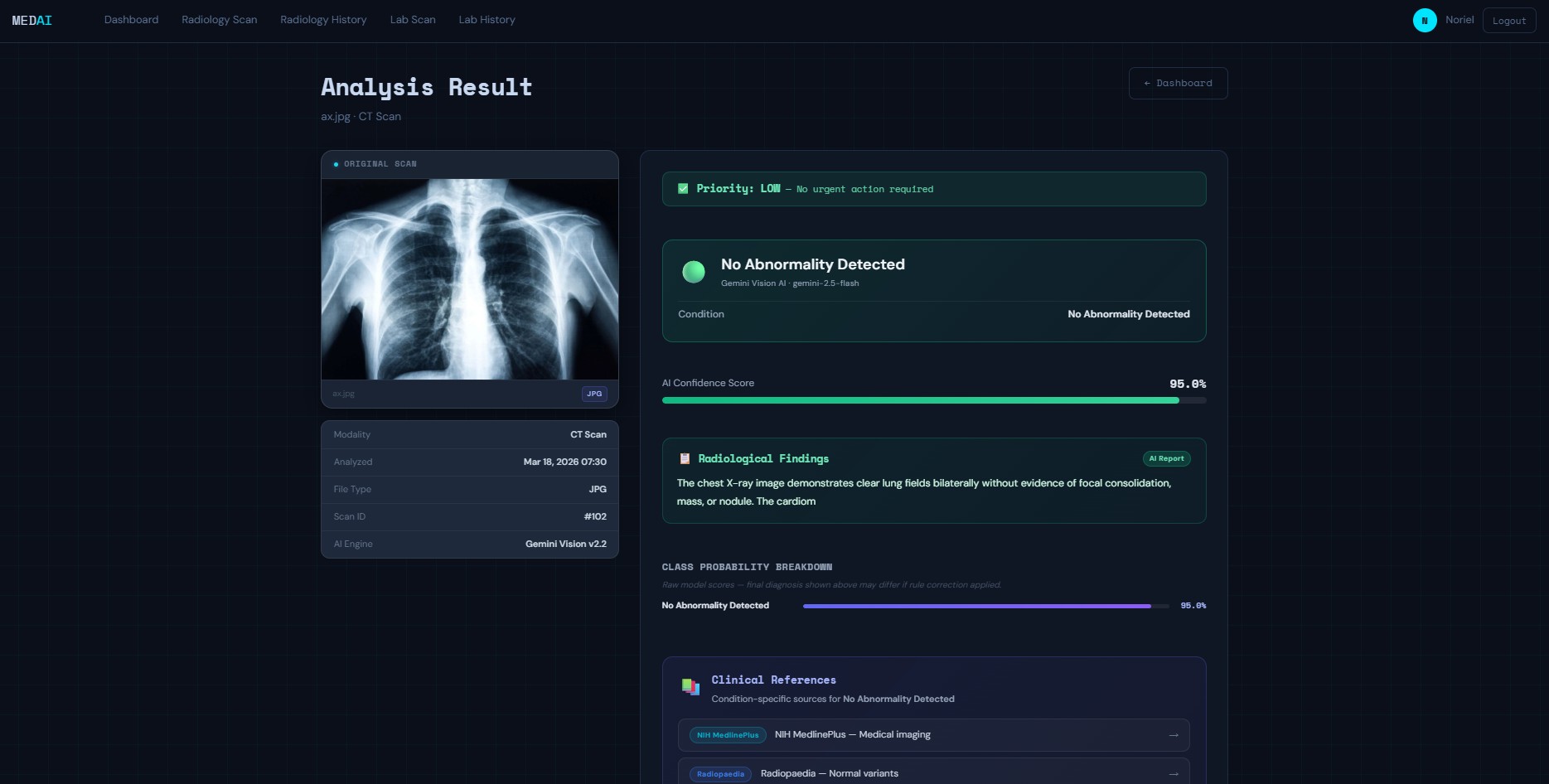Click the Condition value No Abnormality Detected

pos(1129,314)
